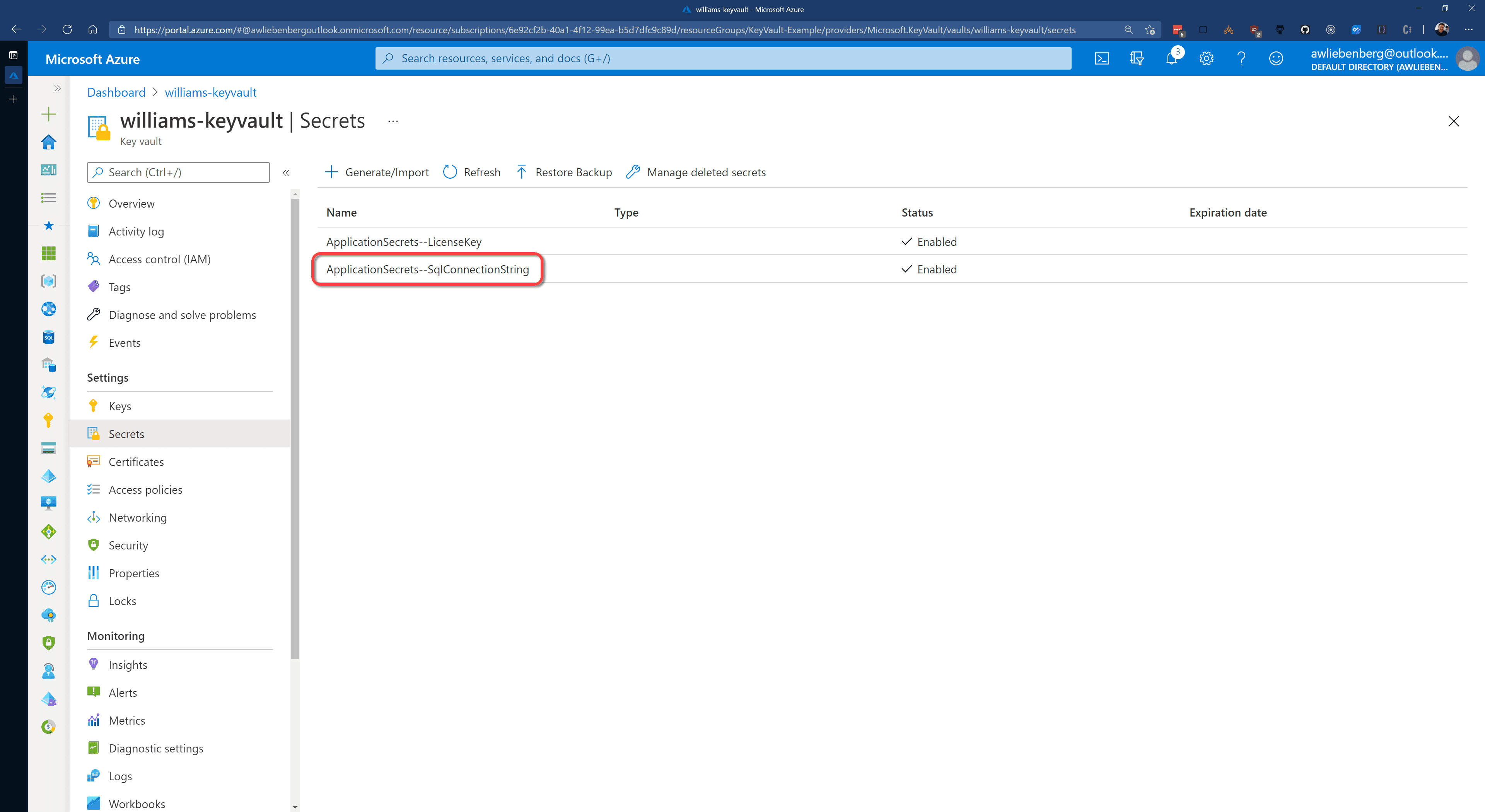The width and height of the screenshot is (1485, 812).
Task: Click Create a resource plus icon
Action: [x=48, y=114]
